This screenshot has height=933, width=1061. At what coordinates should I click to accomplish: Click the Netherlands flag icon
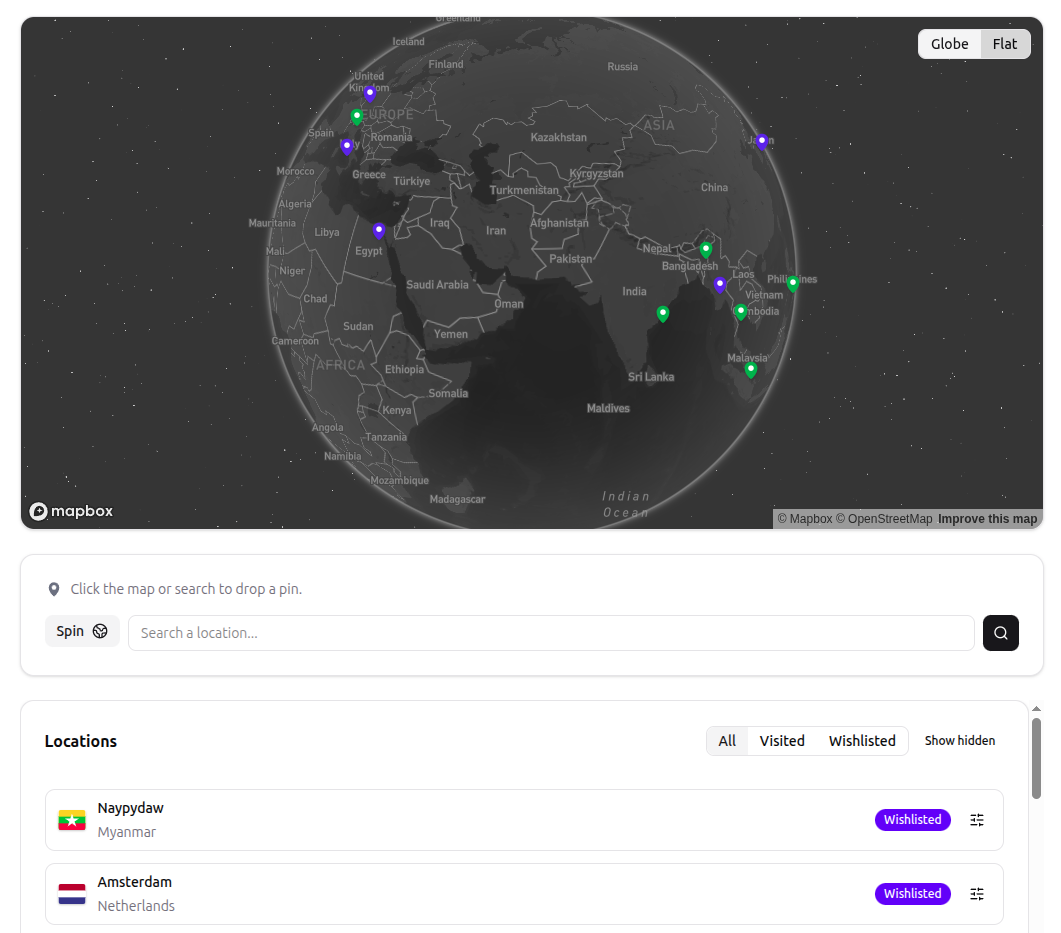(x=71, y=893)
